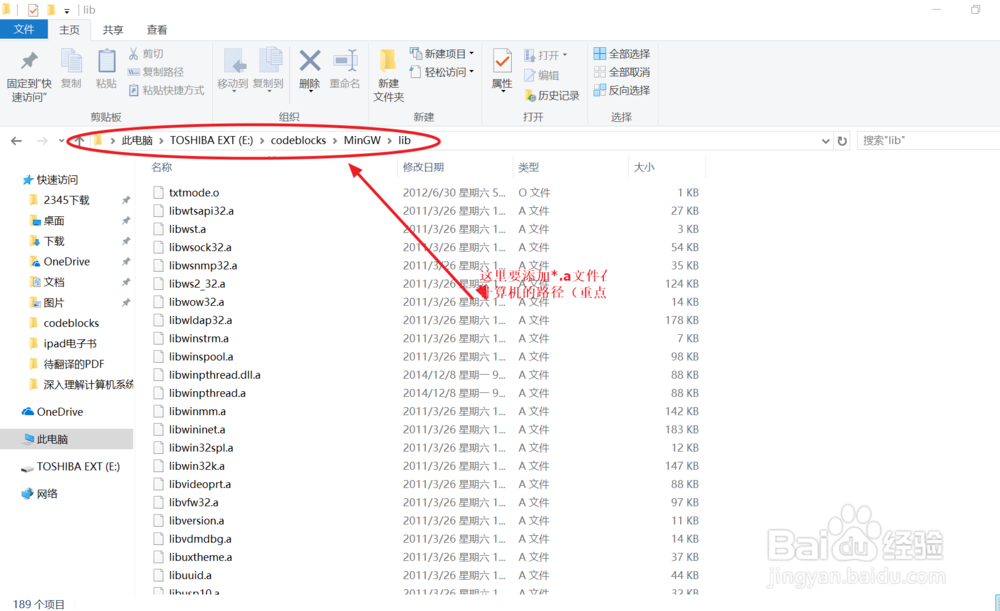
Task: Click the Cut scissors icon
Action: coord(133,54)
